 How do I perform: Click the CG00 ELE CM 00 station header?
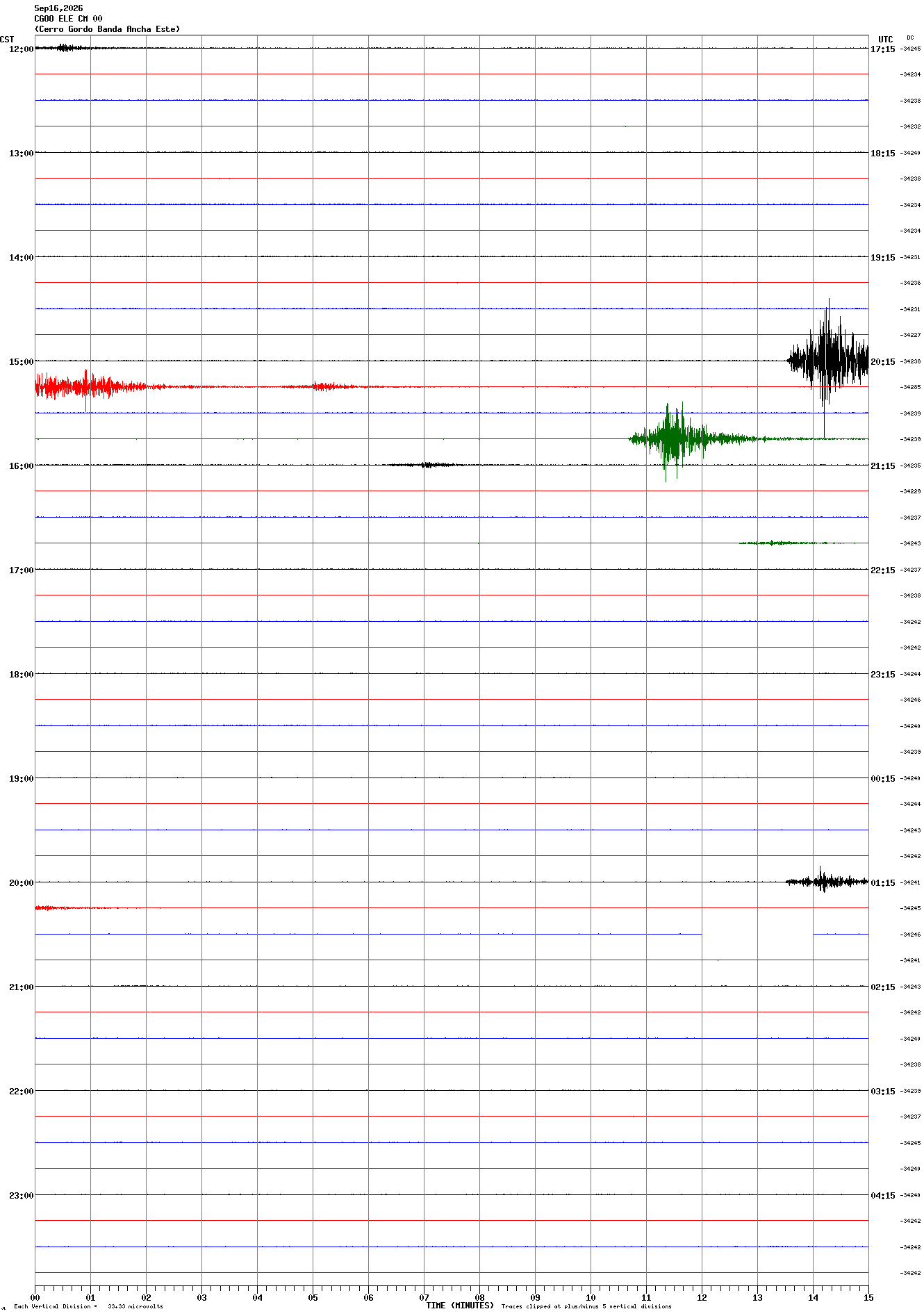point(68,19)
